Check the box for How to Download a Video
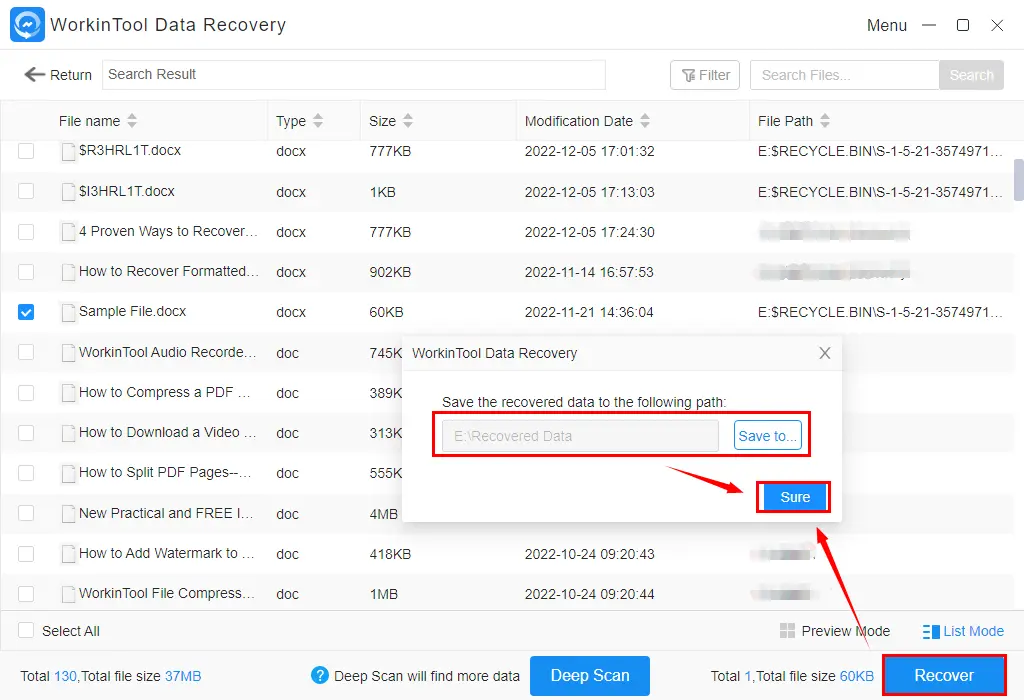The height and width of the screenshot is (700, 1024). click(x=26, y=433)
